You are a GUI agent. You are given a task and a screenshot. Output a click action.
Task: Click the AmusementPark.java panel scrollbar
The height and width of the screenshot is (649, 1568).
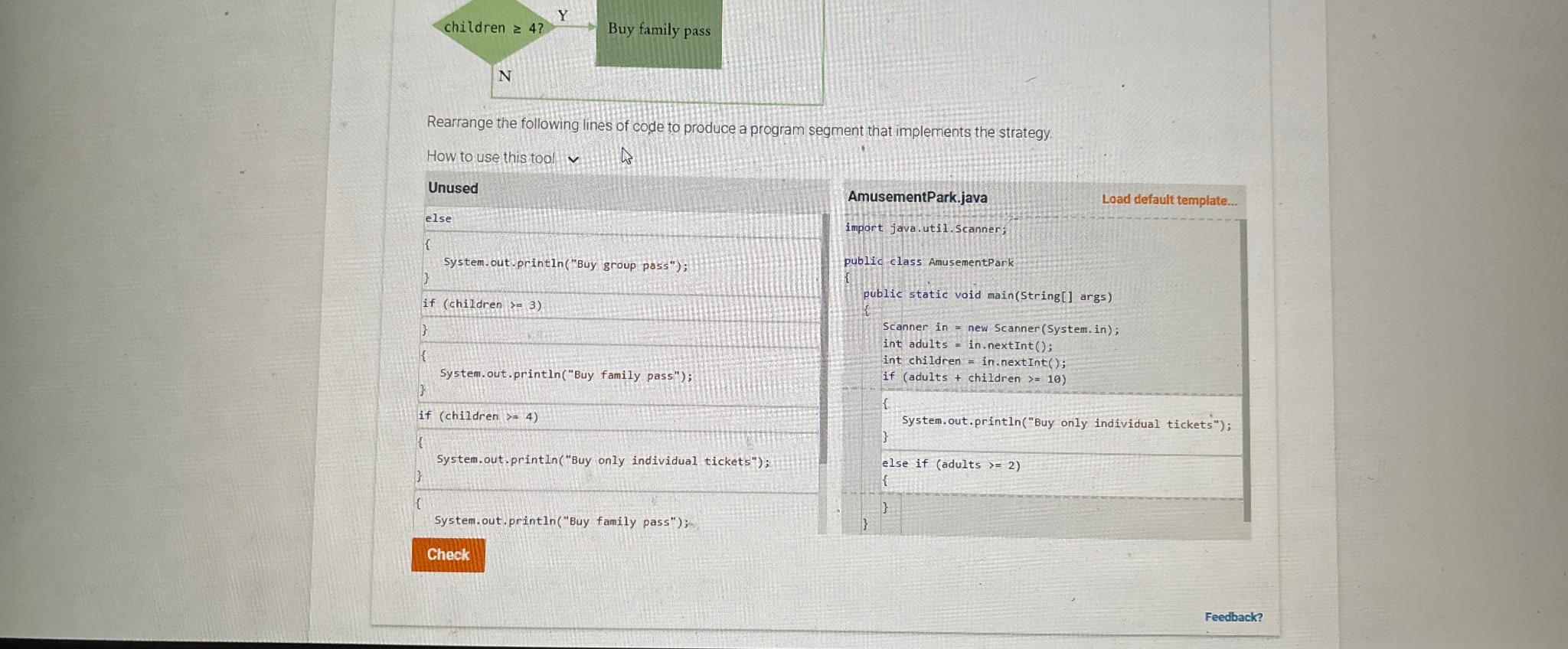click(1246, 370)
